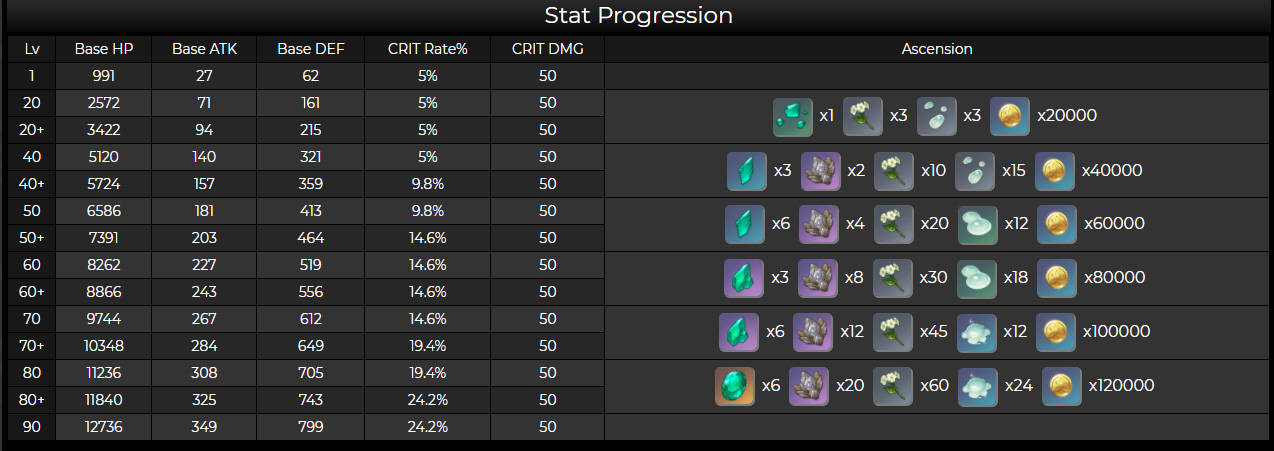Screen dimensions: 1274x451
Task: Select the slime droplets icon marked x15
Action: pos(975,170)
